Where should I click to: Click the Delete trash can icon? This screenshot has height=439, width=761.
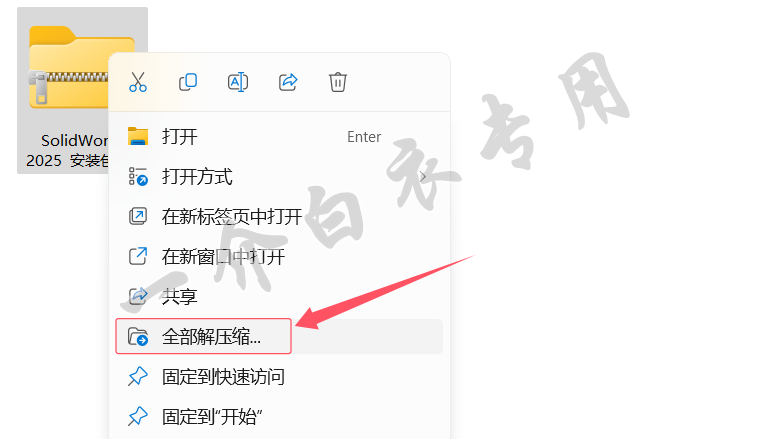point(338,82)
